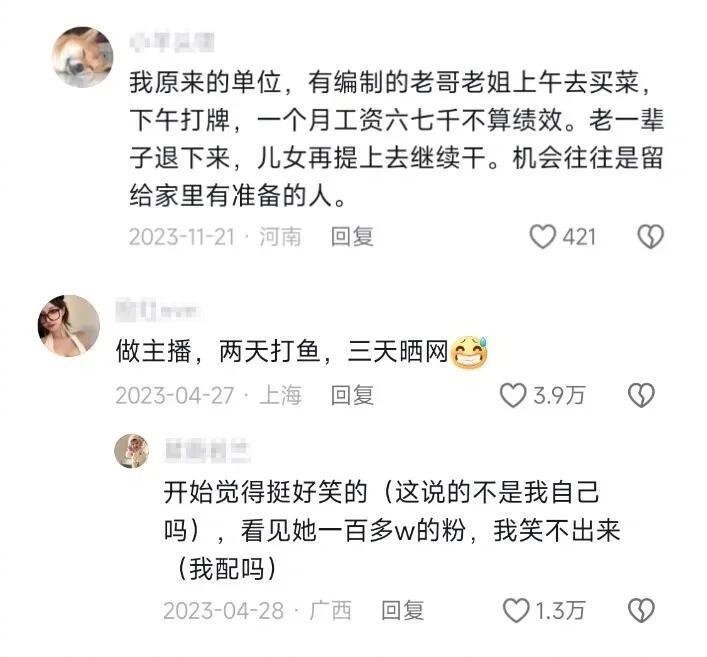Tap broken heart icon on the Guangxi reply

(642, 611)
